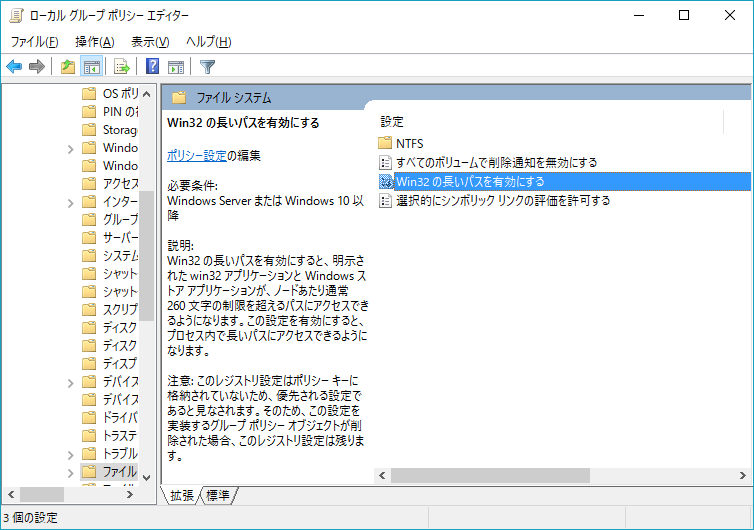Click the Filter funnel toolbar icon
Viewport: 754px width, 530px height.
click(x=207, y=67)
